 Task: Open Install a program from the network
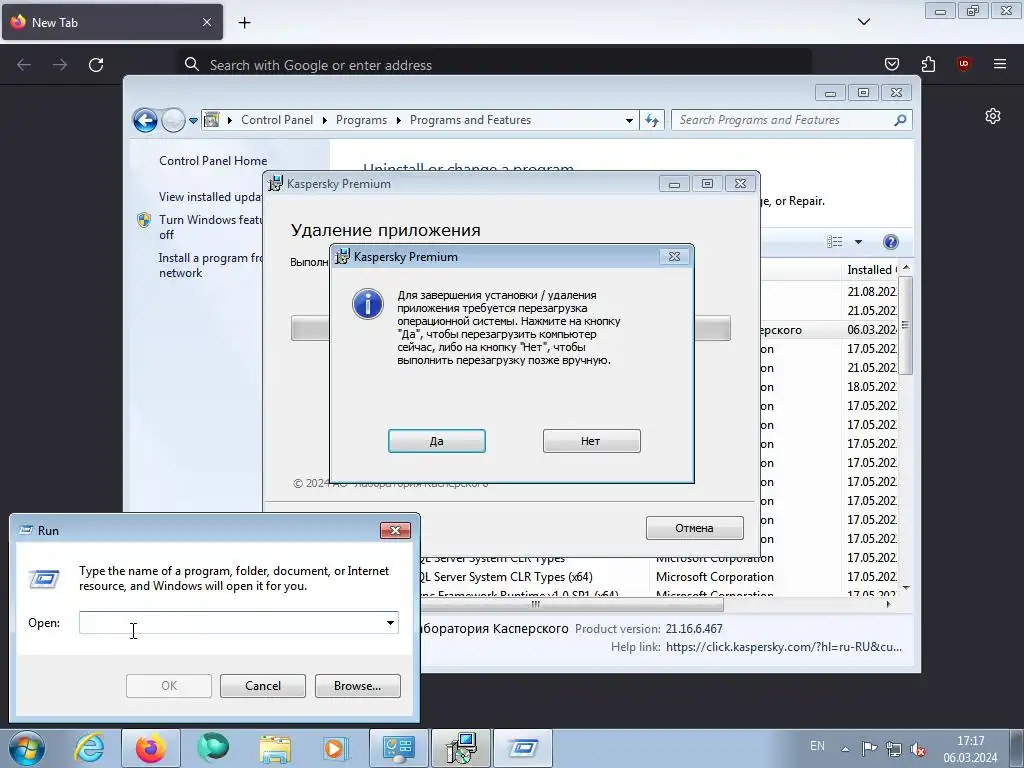210,265
